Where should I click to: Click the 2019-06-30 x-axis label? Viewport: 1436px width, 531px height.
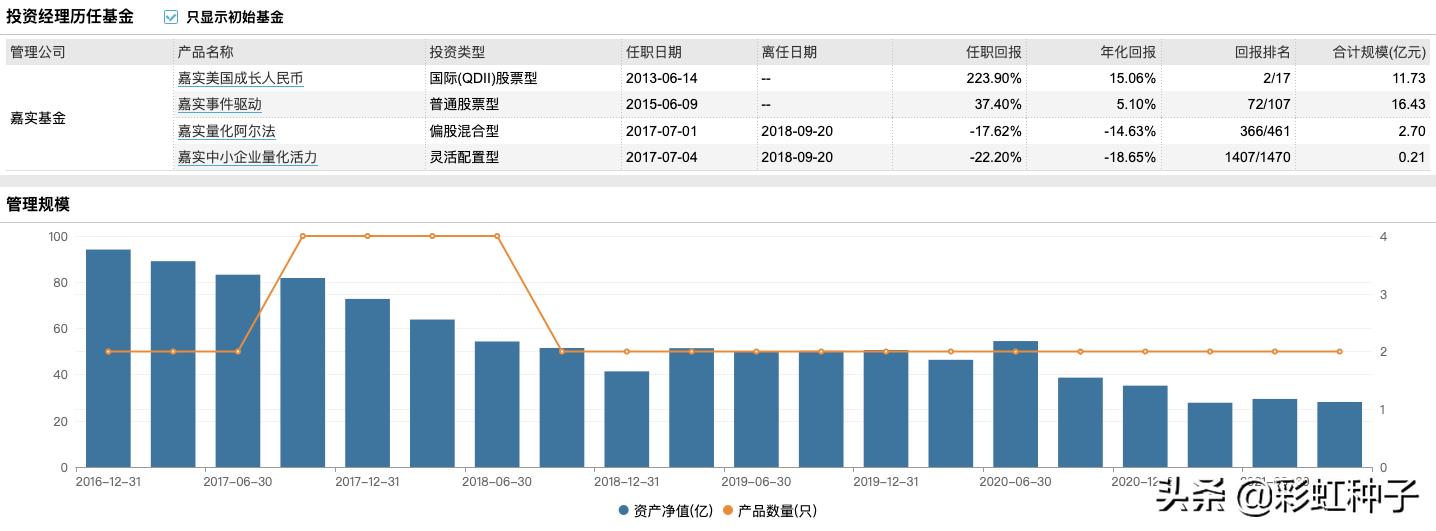coord(756,481)
